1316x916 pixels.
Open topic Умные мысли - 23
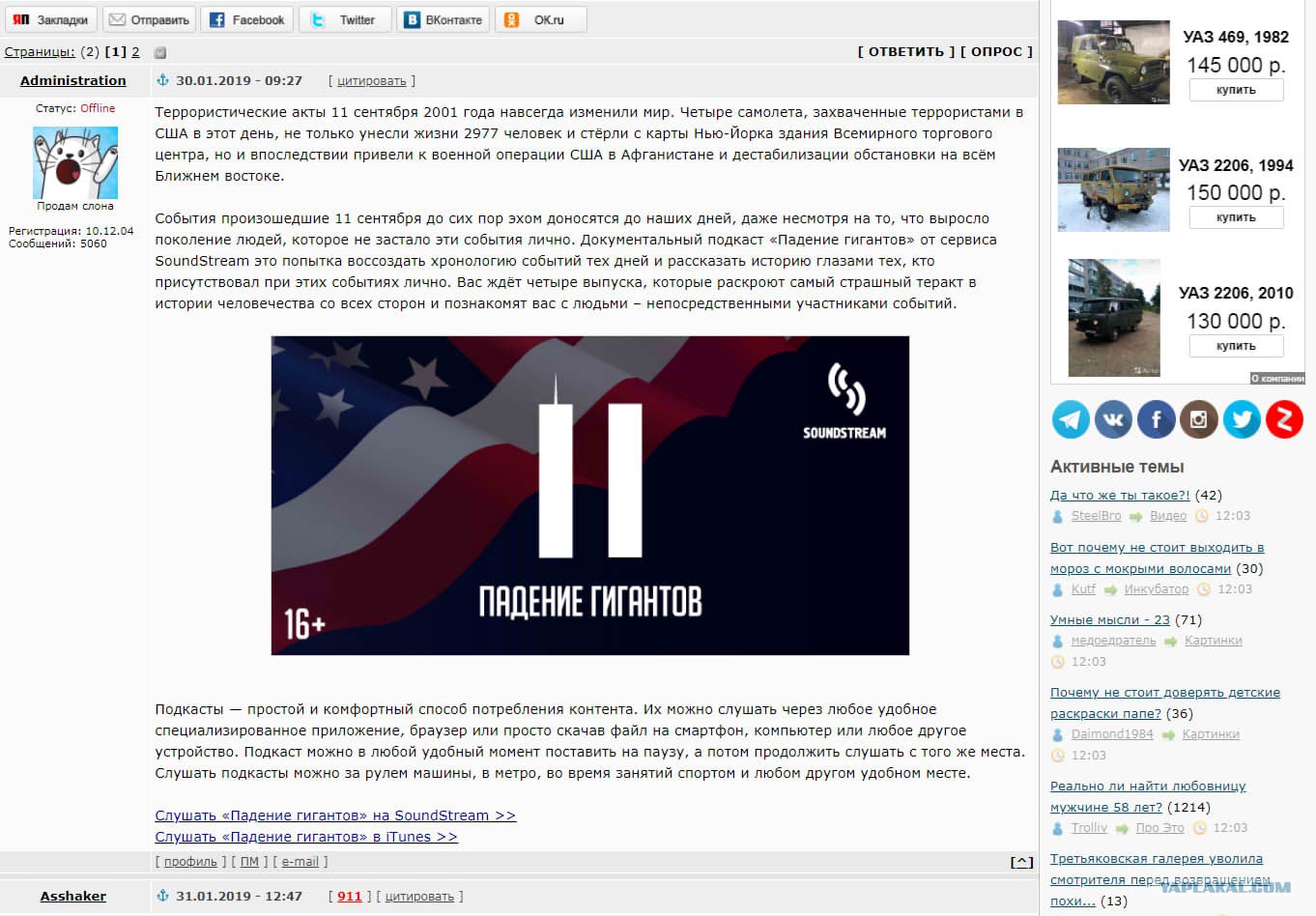coord(1110,620)
